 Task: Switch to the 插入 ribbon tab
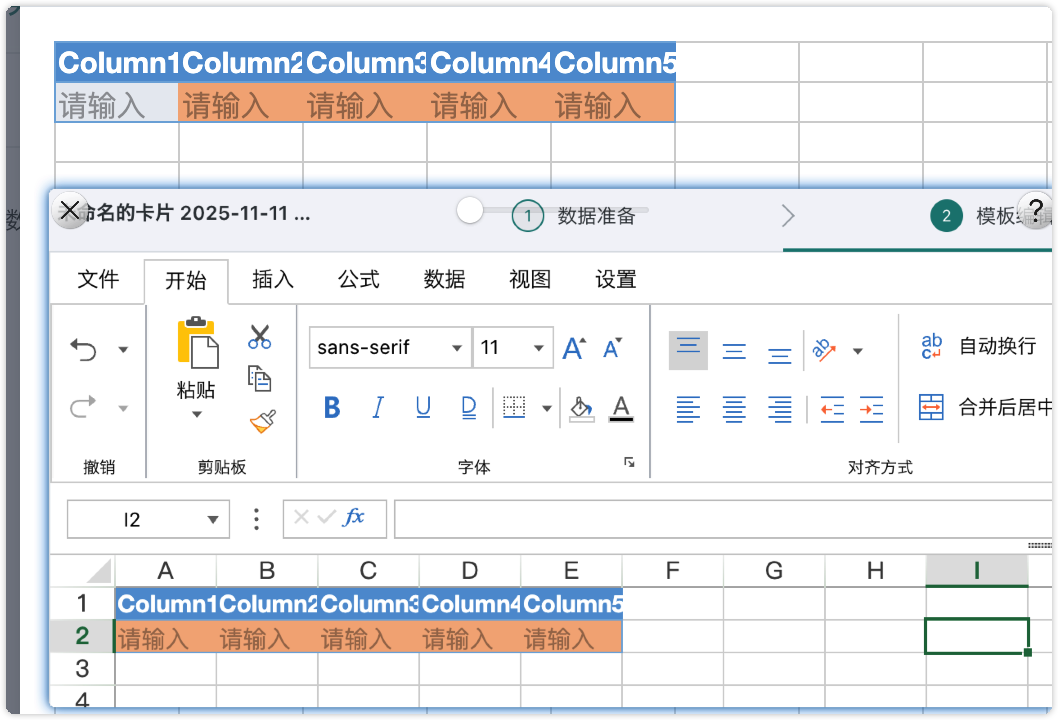(272, 280)
